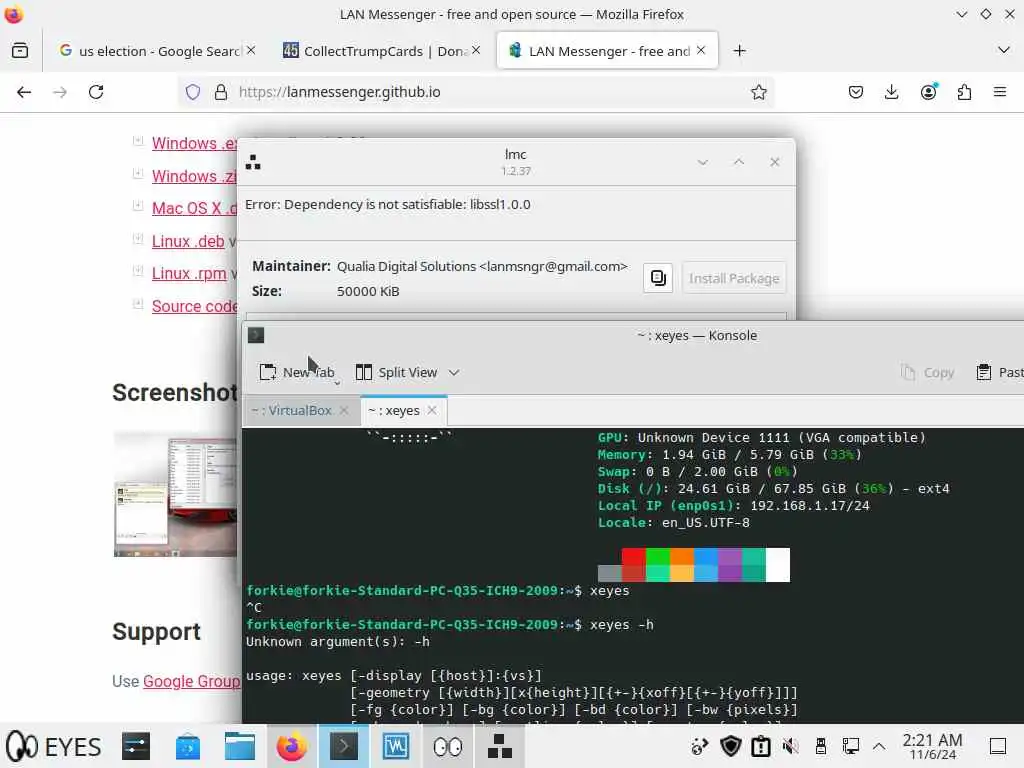Open the Split View dropdown arrow

[454, 373]
